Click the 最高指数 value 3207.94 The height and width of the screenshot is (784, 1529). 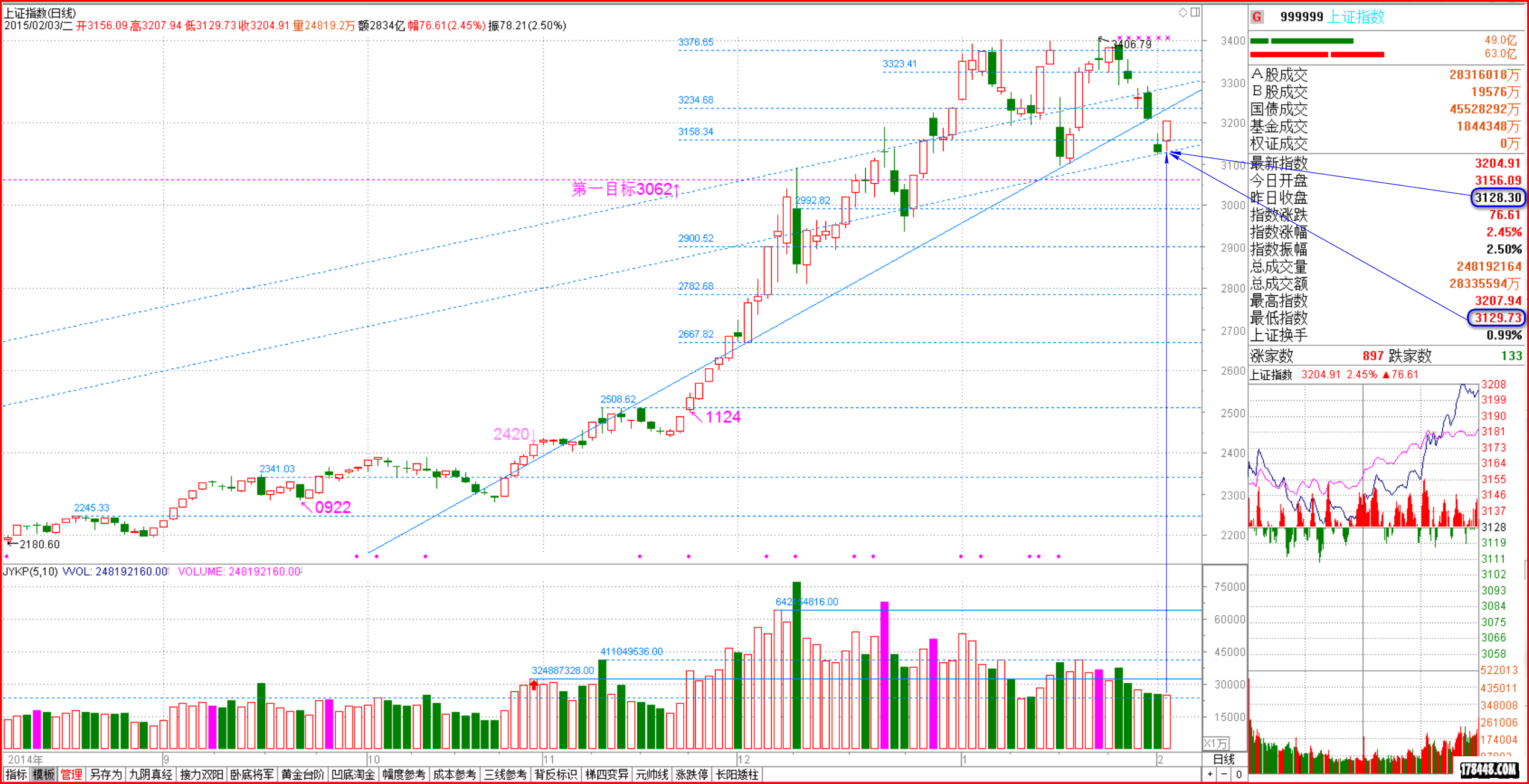click(1498, 300)
